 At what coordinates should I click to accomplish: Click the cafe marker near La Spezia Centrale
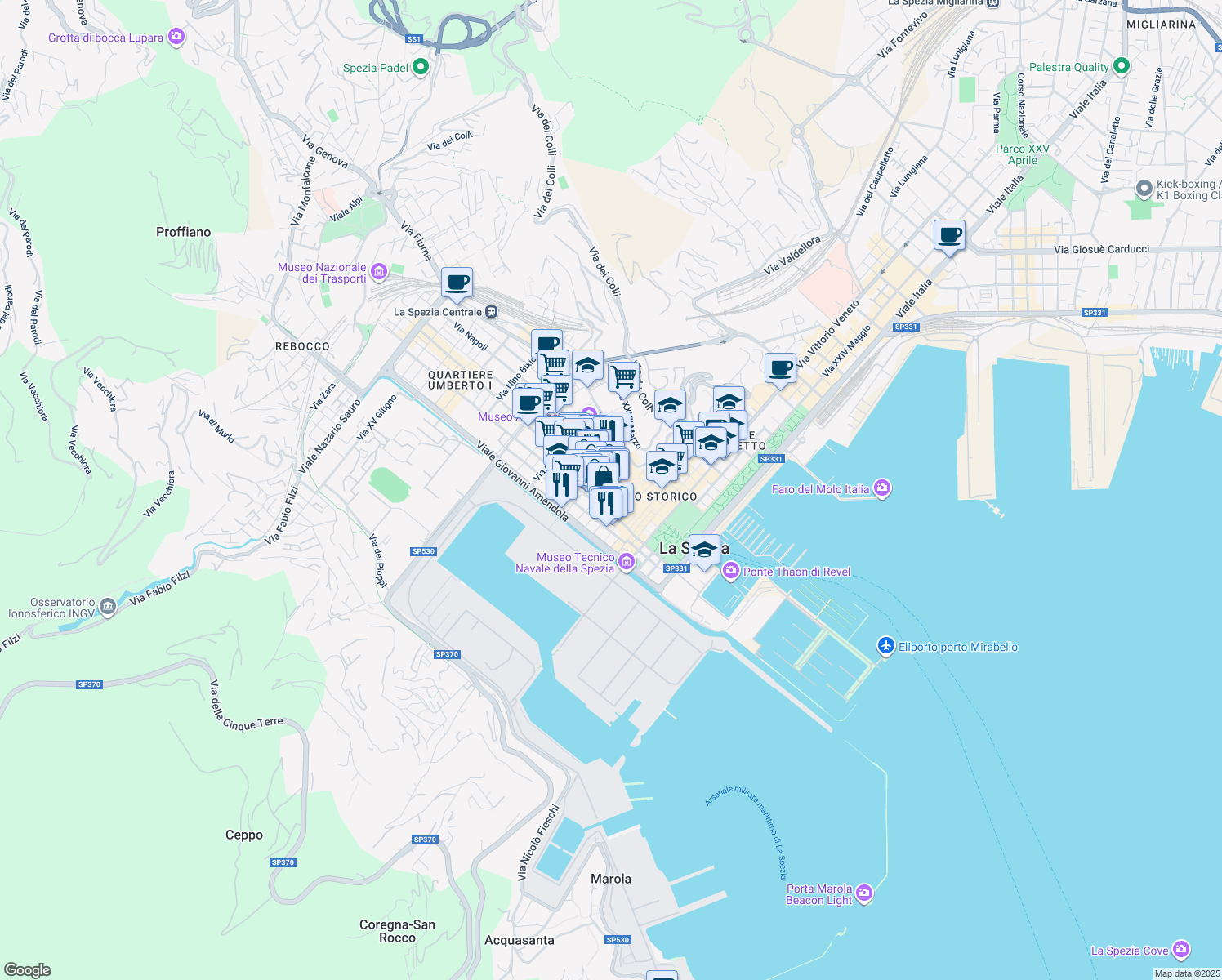tap(457, 283)
